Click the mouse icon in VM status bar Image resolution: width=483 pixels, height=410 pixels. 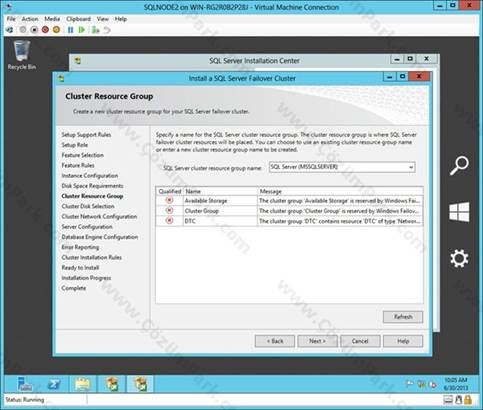459,399
